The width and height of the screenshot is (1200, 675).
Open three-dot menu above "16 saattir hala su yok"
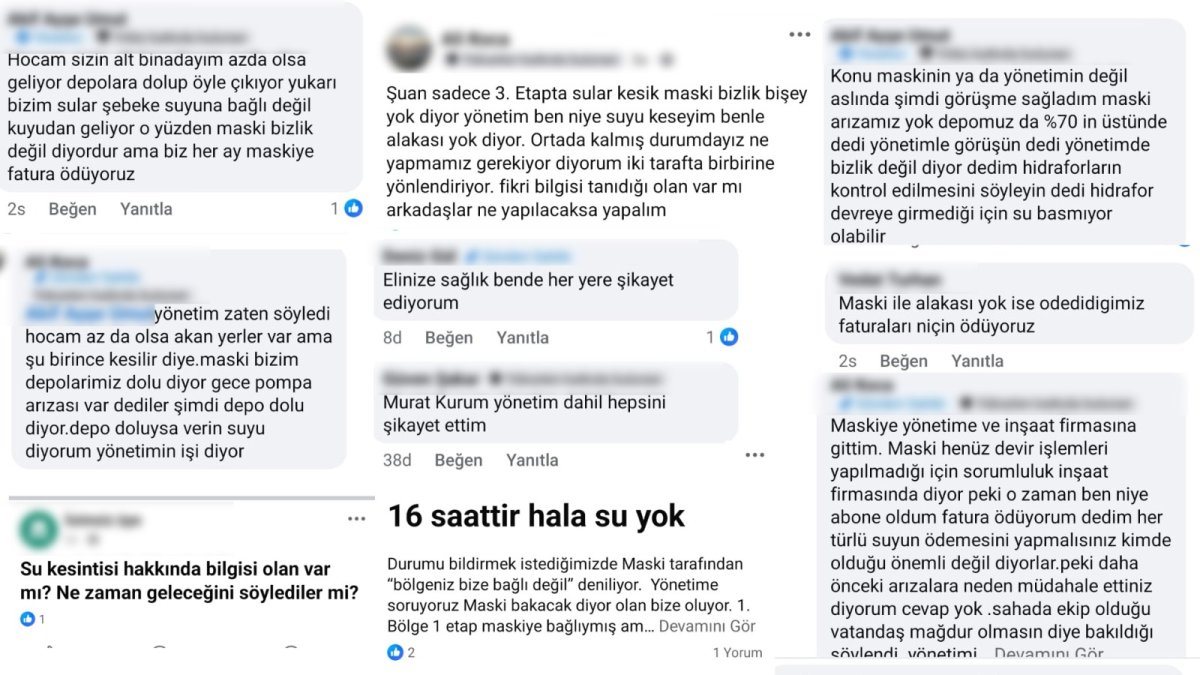coord(754,455)
